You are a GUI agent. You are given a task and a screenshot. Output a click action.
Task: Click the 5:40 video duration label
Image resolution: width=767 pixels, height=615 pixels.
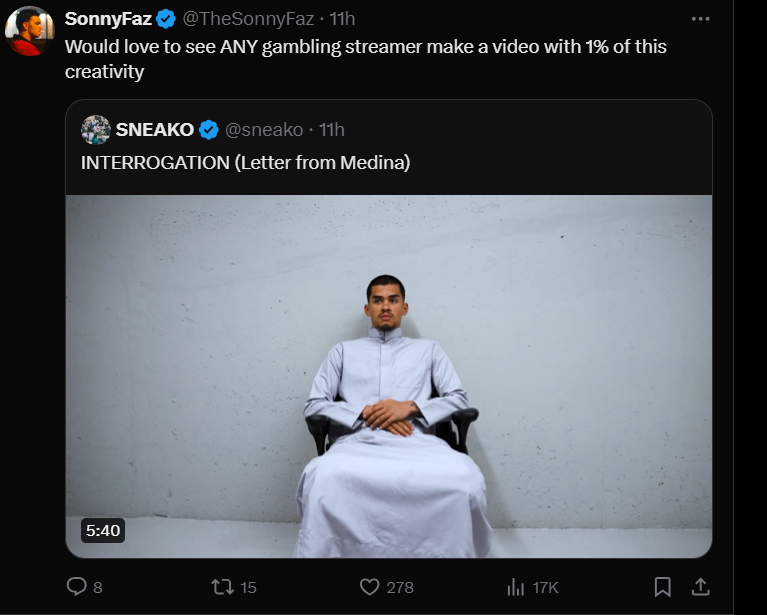[103, 530]
